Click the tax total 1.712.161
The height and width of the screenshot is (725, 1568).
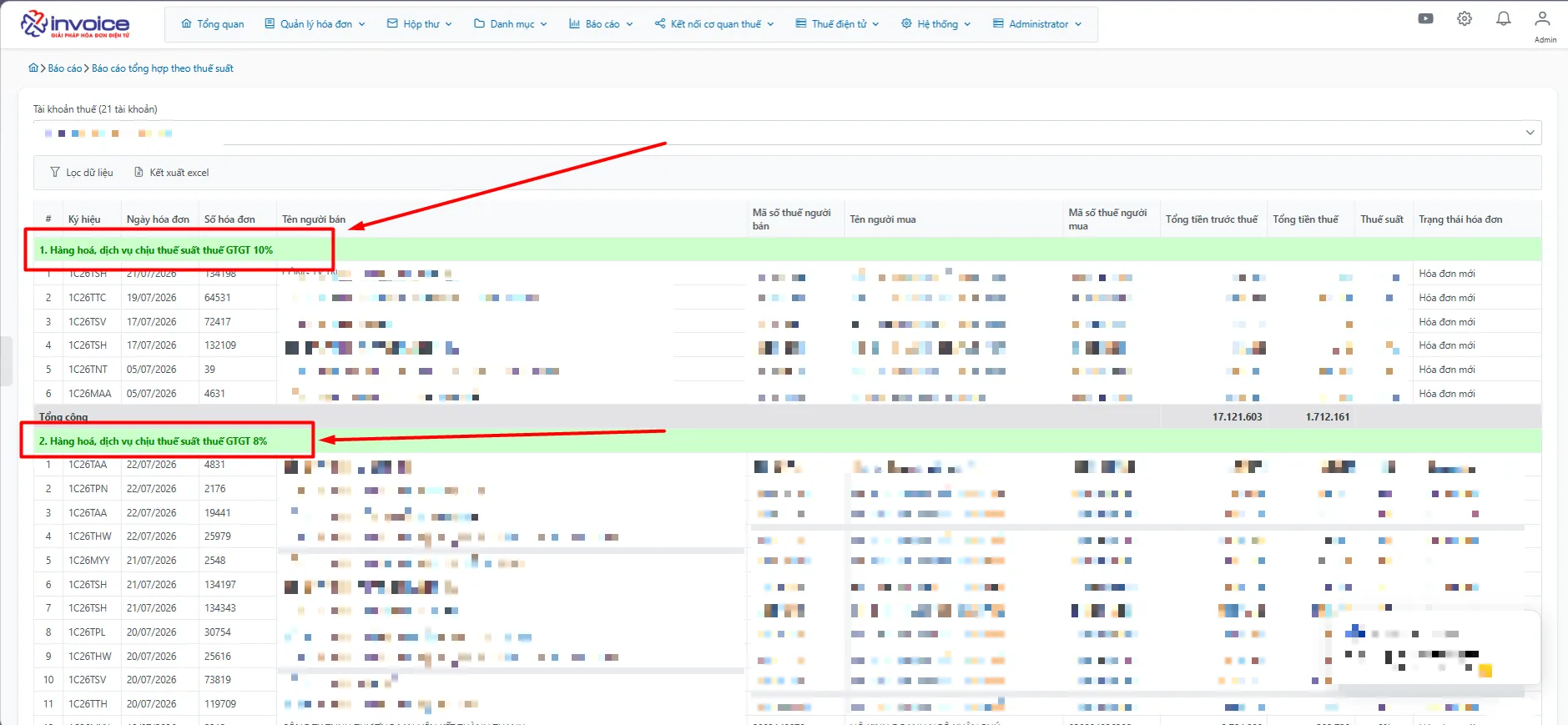pyautogui.click(x=1328, y=417)
